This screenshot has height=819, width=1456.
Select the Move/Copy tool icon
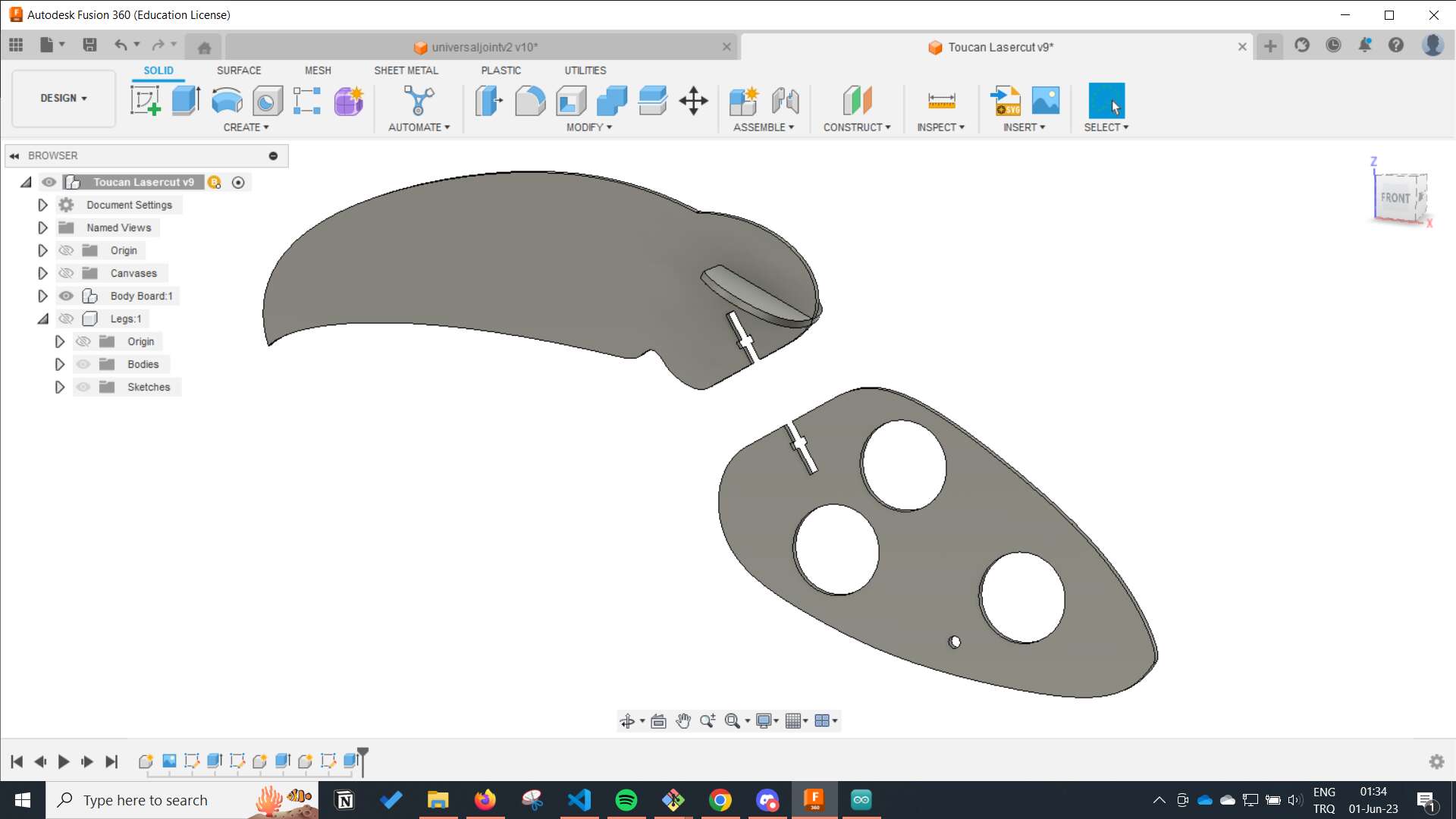pos(695,99)
